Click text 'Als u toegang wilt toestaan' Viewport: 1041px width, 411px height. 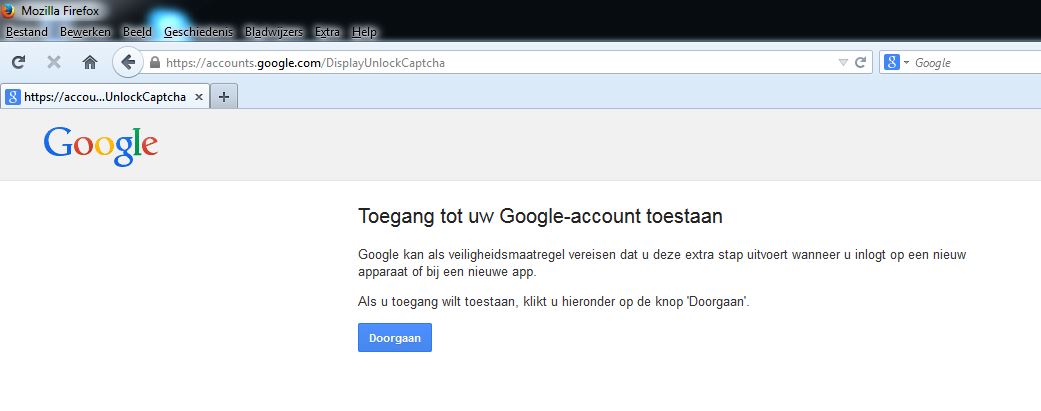436,302
